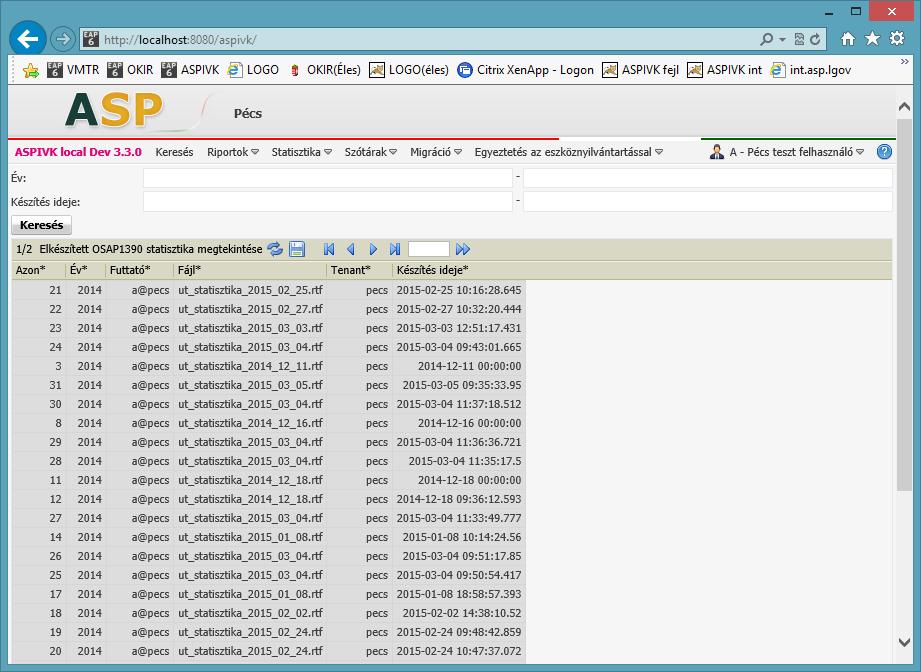Click the table refresh arrows icon

(275, 249)
